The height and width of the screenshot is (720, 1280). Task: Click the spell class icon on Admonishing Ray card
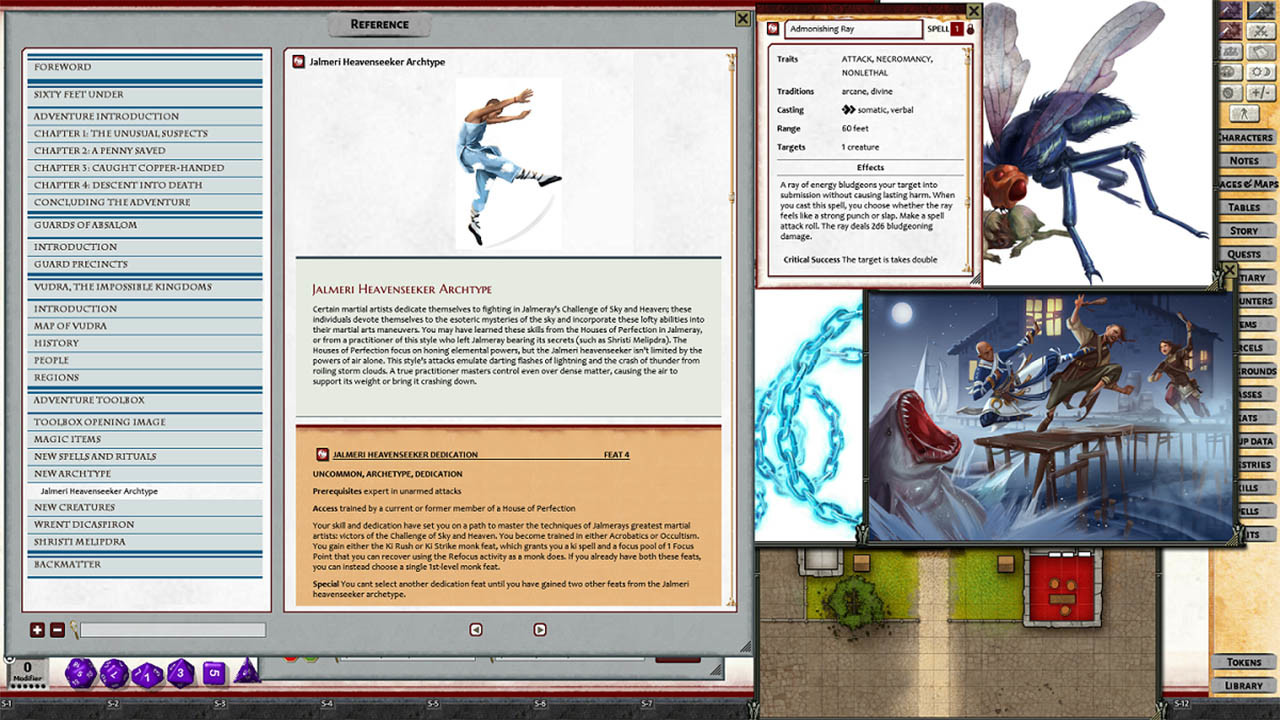pyautogui.click(x=772, y=29)
